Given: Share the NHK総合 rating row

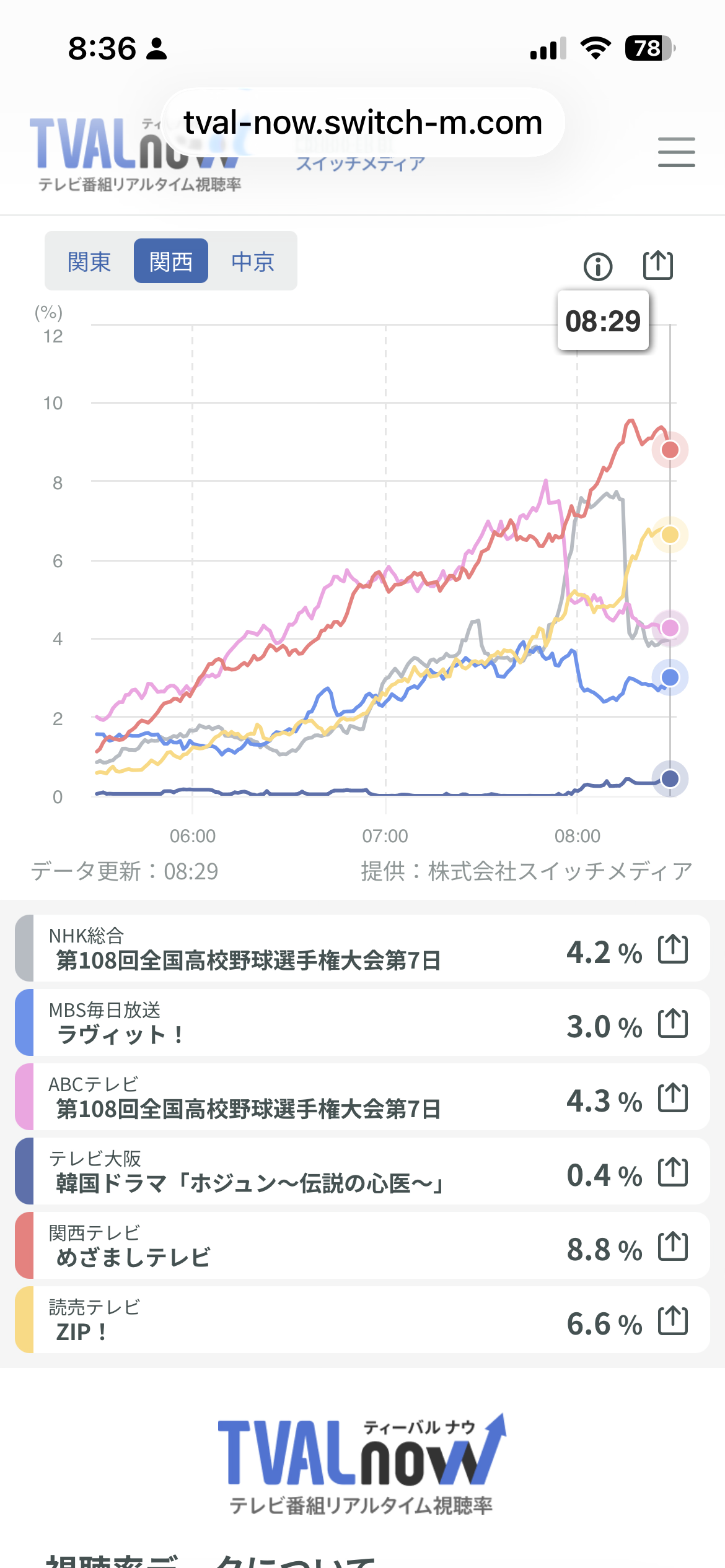Looking at the screenshot, I should [x=673, y=949].
